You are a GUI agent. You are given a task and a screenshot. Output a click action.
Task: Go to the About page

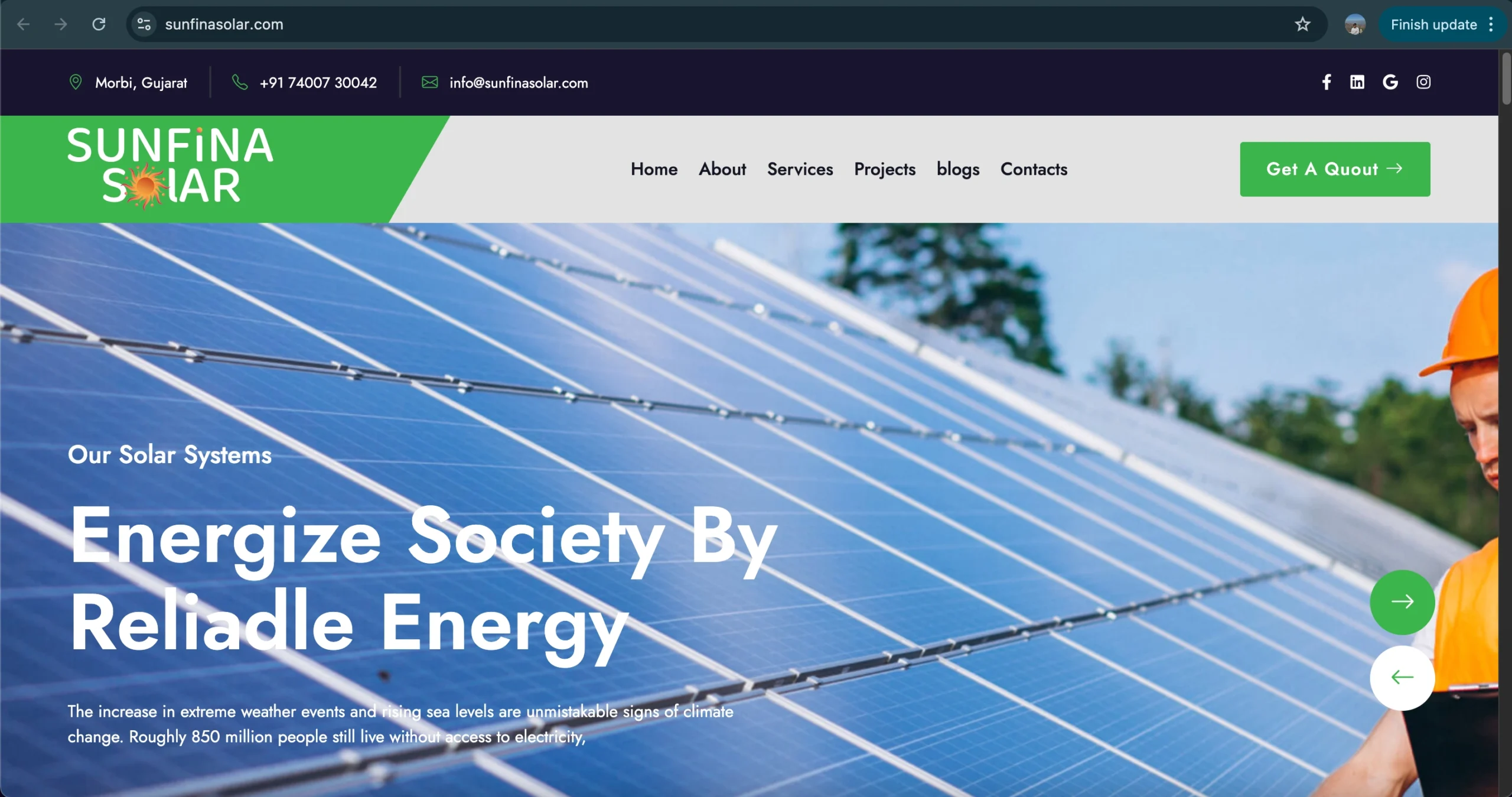click(722, 169)
